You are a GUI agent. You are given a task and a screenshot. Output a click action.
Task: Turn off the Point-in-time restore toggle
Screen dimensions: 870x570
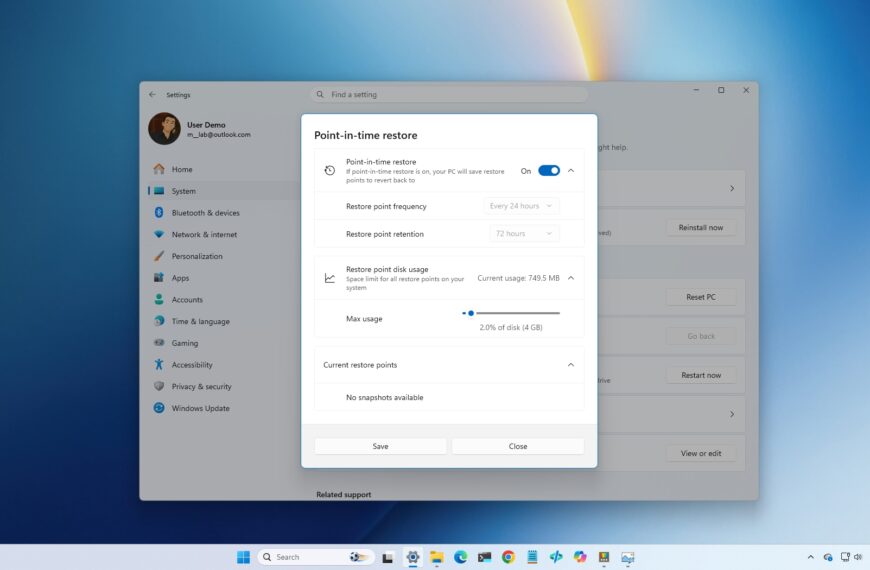click(x=549, y=171)
